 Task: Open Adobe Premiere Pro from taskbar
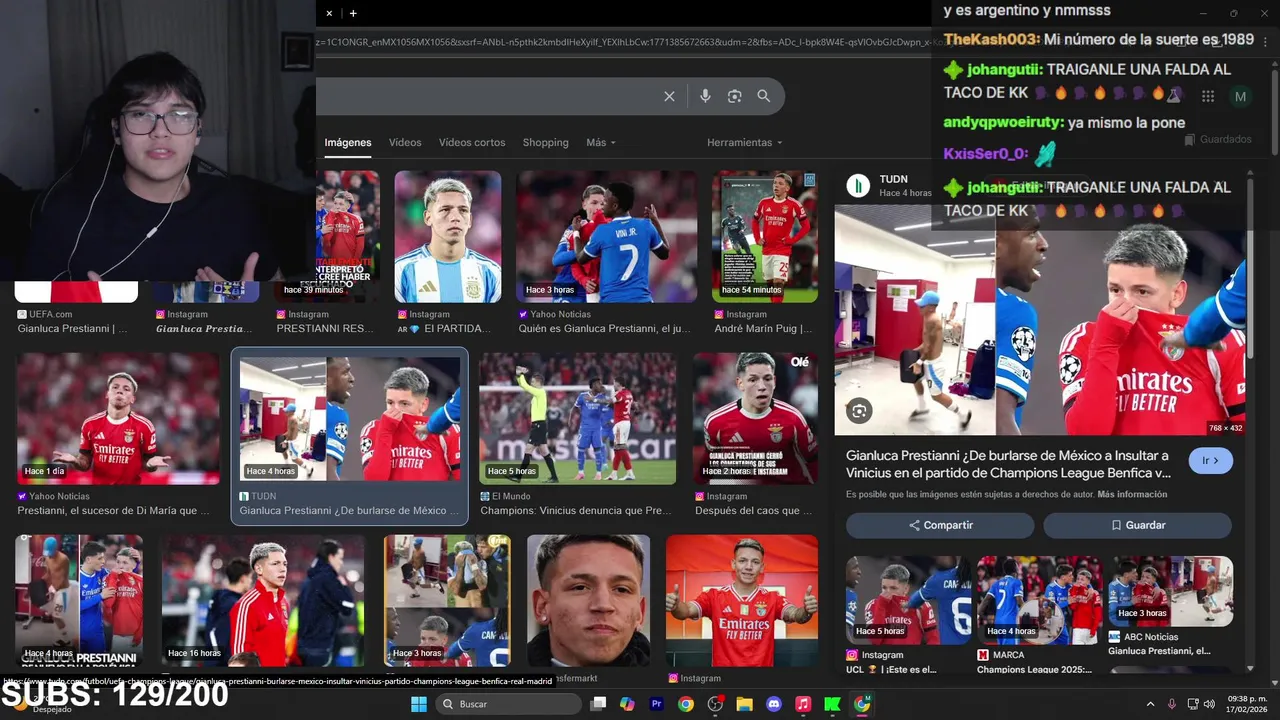657,704
